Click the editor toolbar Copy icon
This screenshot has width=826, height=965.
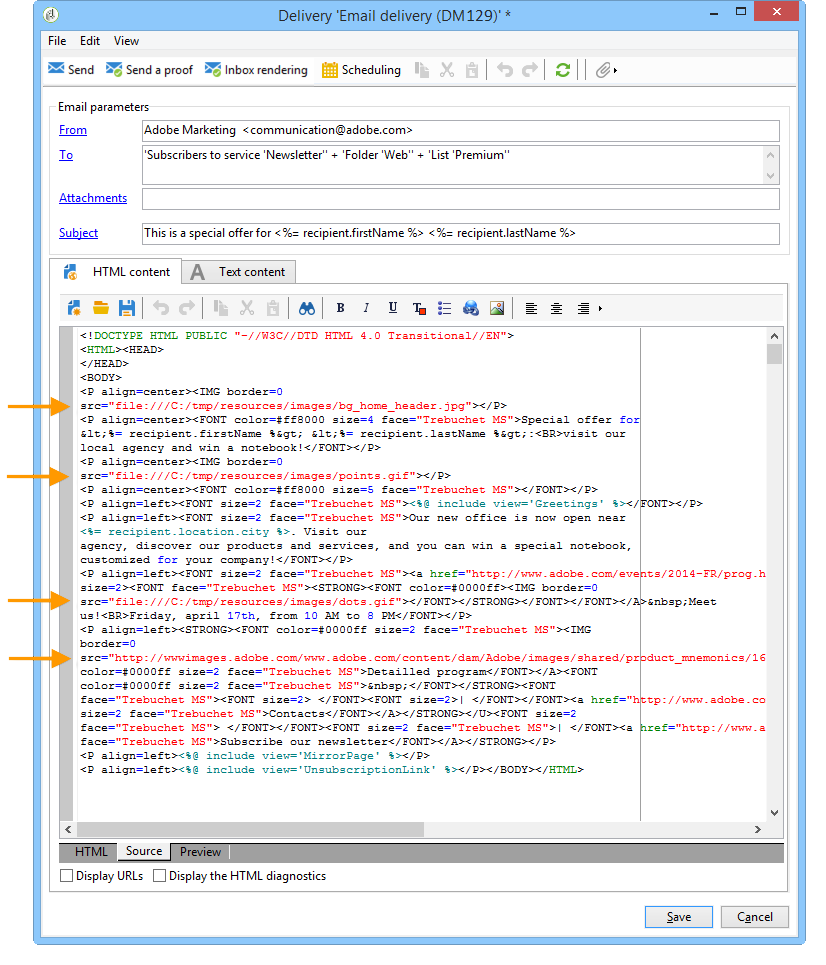[220, 308]
